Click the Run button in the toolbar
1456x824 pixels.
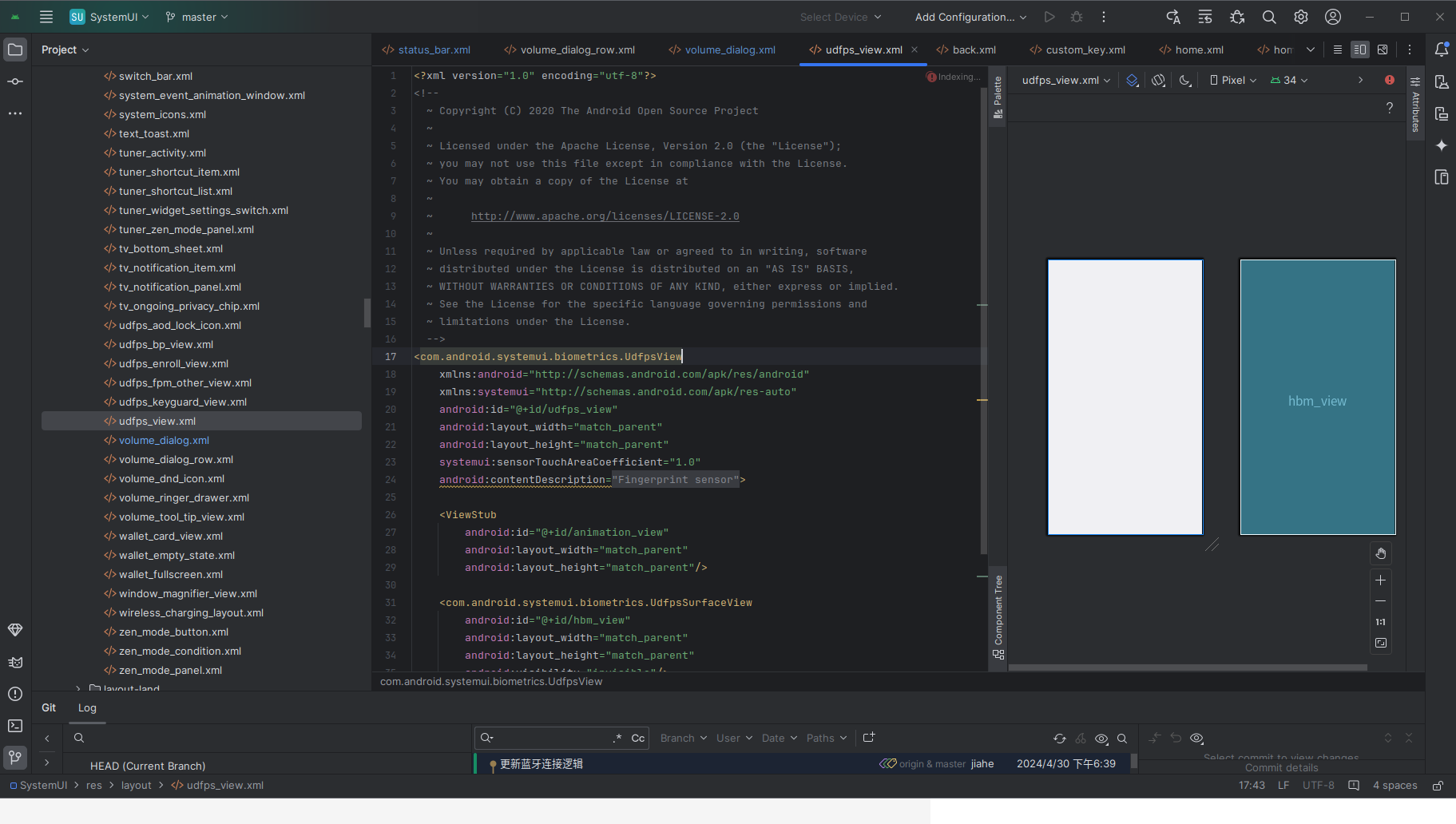[1049, 16]
